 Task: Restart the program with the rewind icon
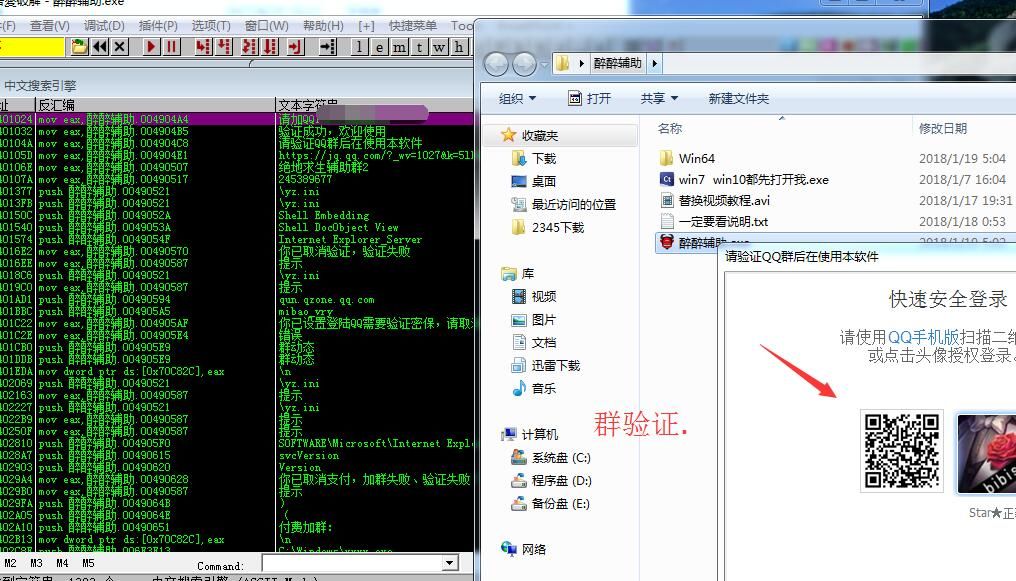click(100, 47)
